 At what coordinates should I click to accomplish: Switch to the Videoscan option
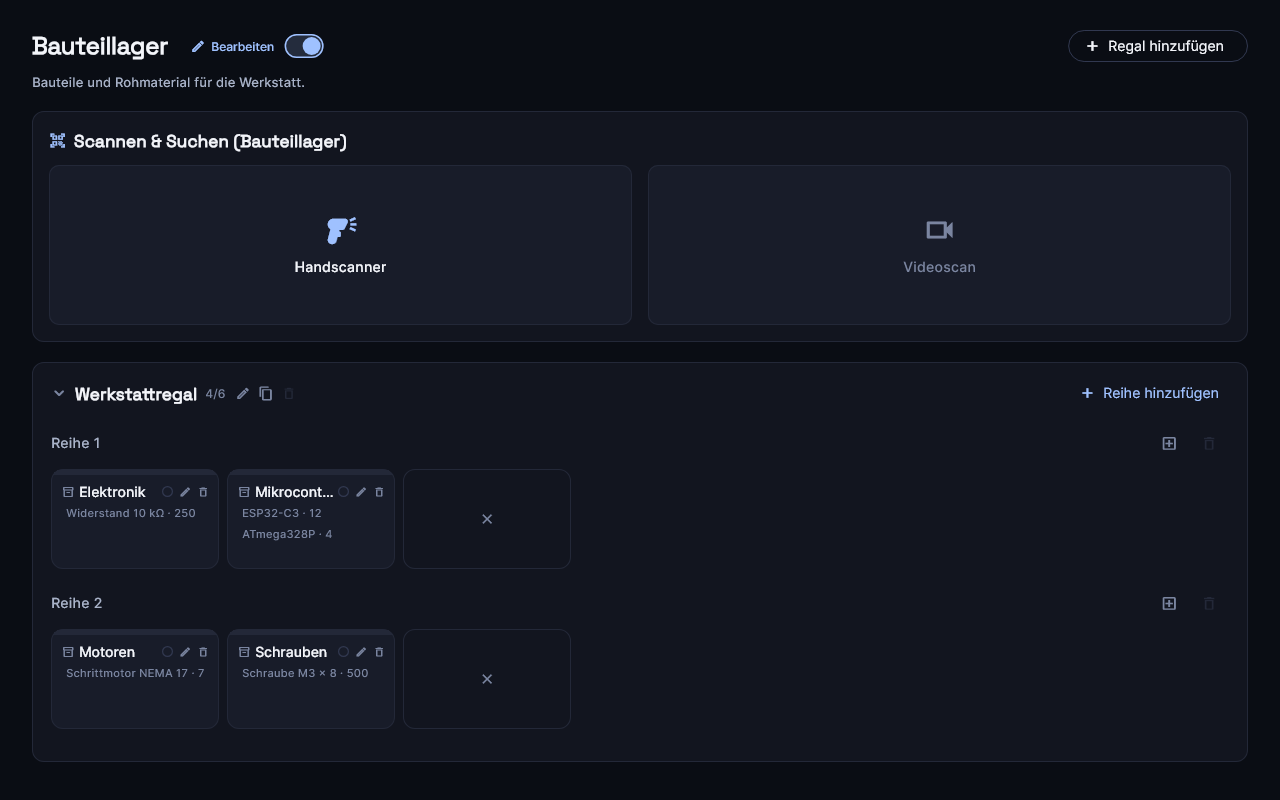tap(939, 245)
